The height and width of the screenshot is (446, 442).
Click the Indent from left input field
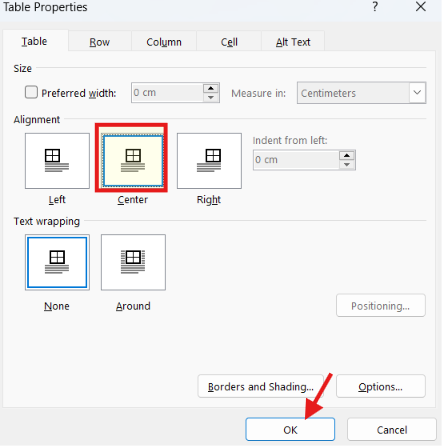click(296, 160)
